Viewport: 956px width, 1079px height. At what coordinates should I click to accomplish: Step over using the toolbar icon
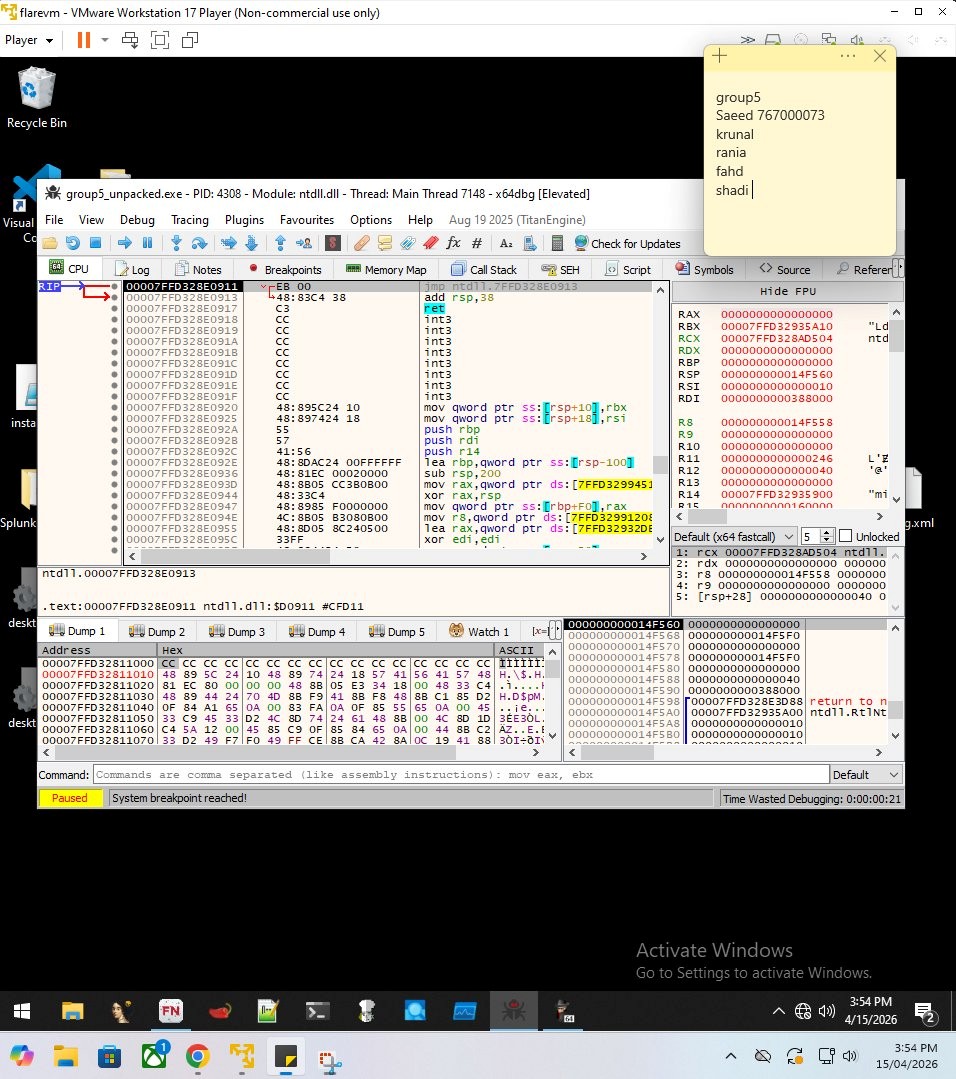click(x=200, y=243)
